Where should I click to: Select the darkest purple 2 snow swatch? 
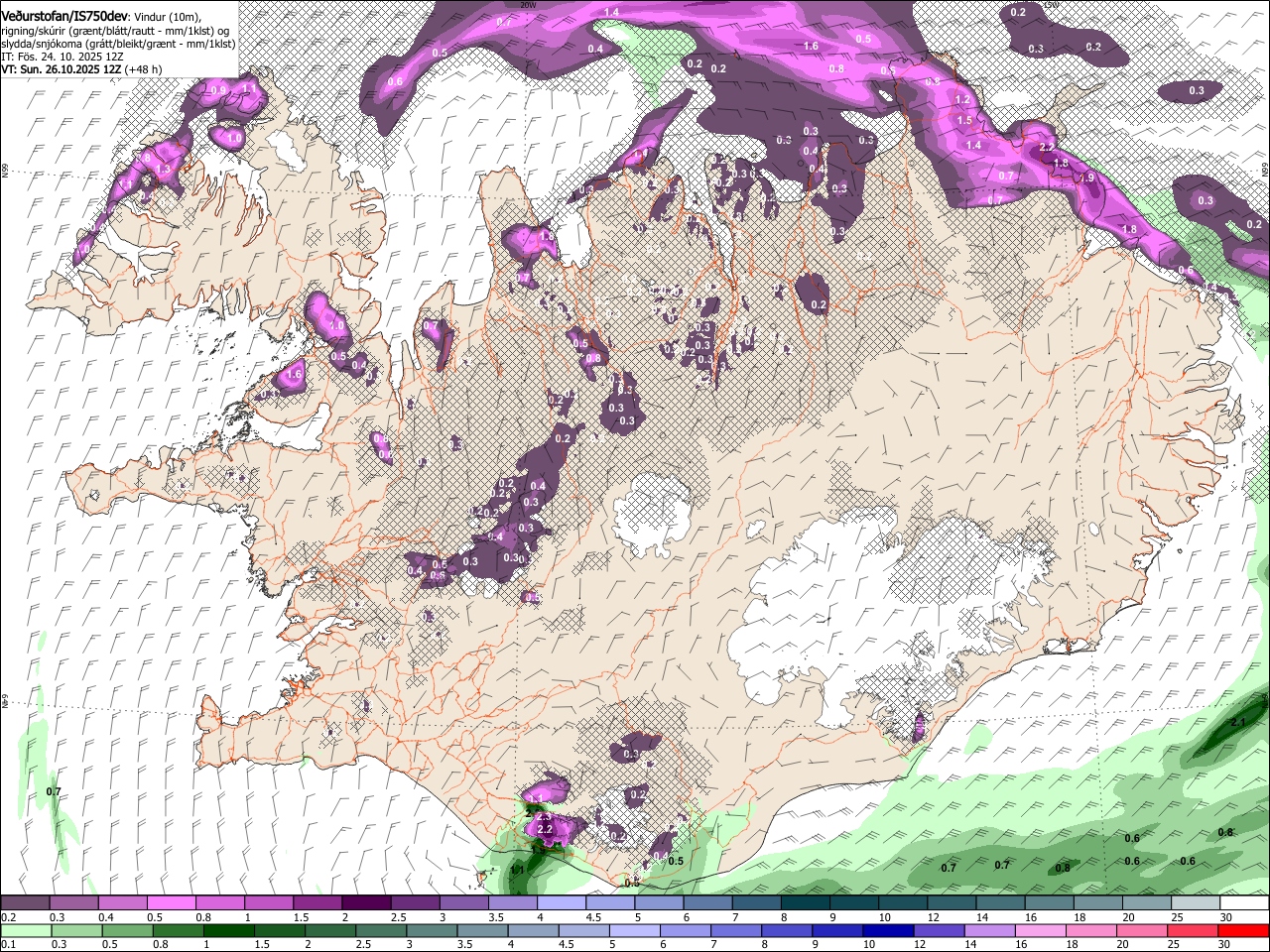point(366,903)
